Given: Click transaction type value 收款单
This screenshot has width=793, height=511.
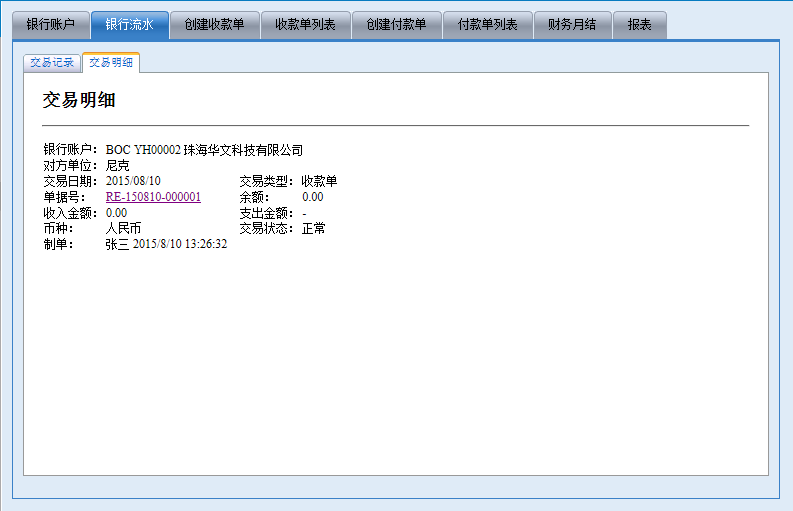Looking at the screenshot, I should click(319, 181).
